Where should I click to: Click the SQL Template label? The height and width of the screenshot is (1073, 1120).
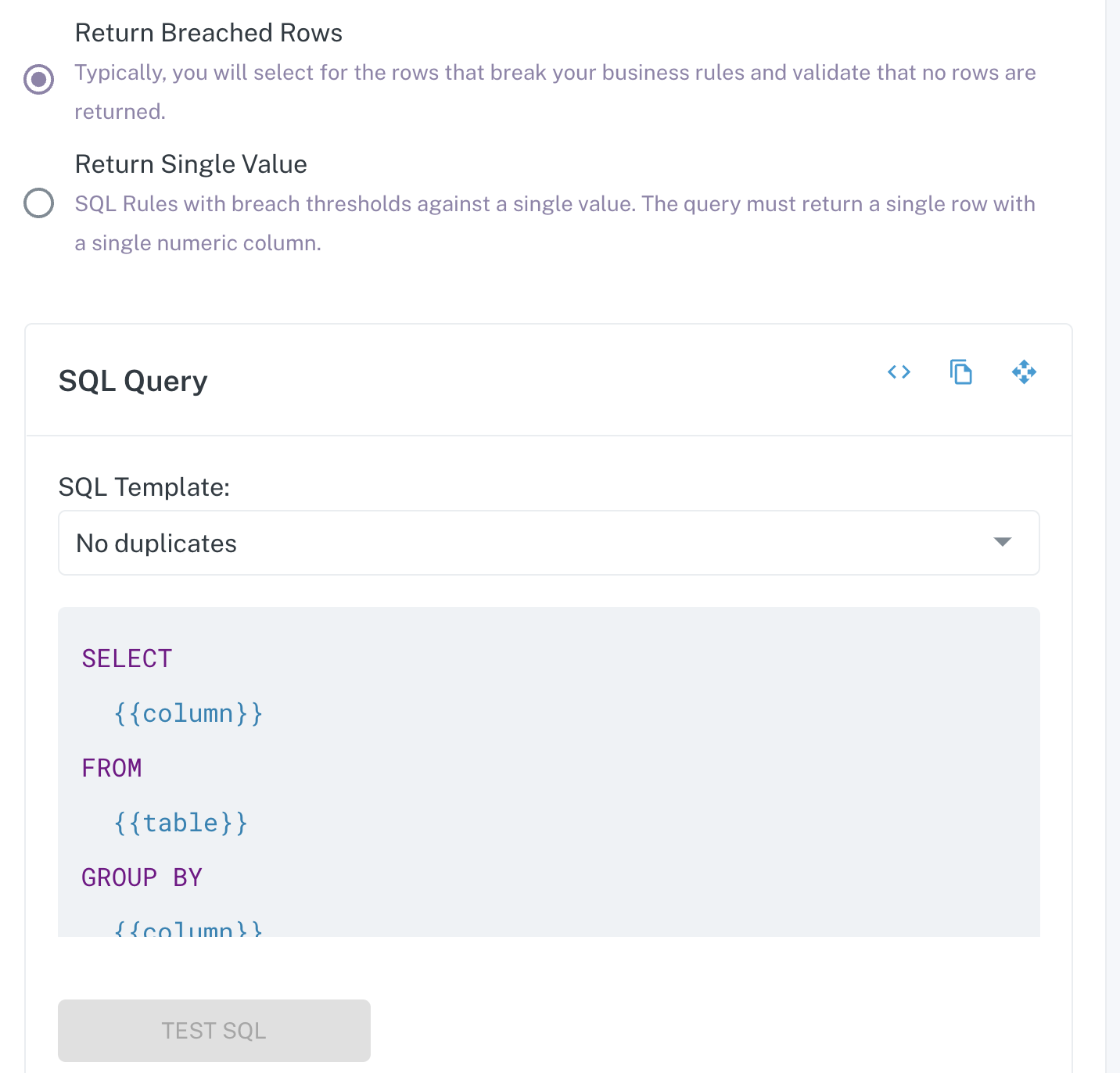click(x=145, y=487)
